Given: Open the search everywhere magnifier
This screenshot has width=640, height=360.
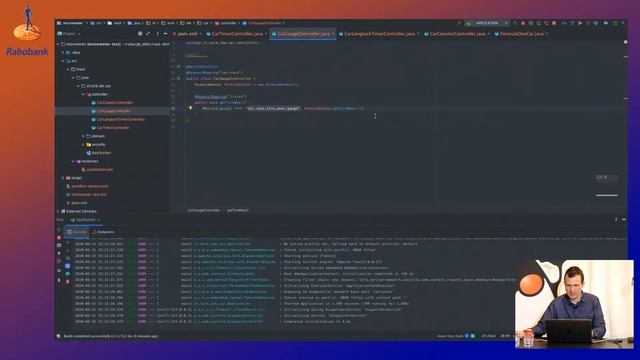Looking at the screenshot, I should coord(623,23).
